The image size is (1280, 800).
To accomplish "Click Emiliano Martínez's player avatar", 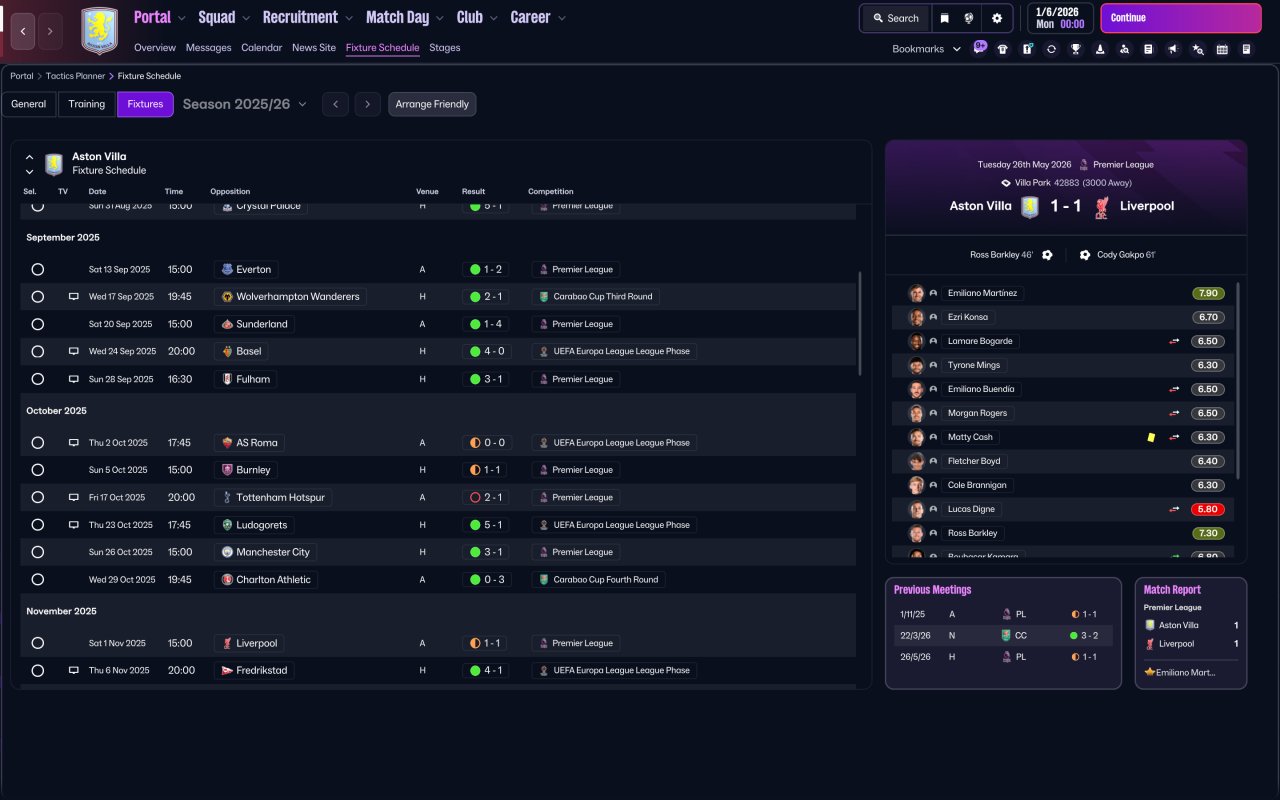I will [916, 293].
